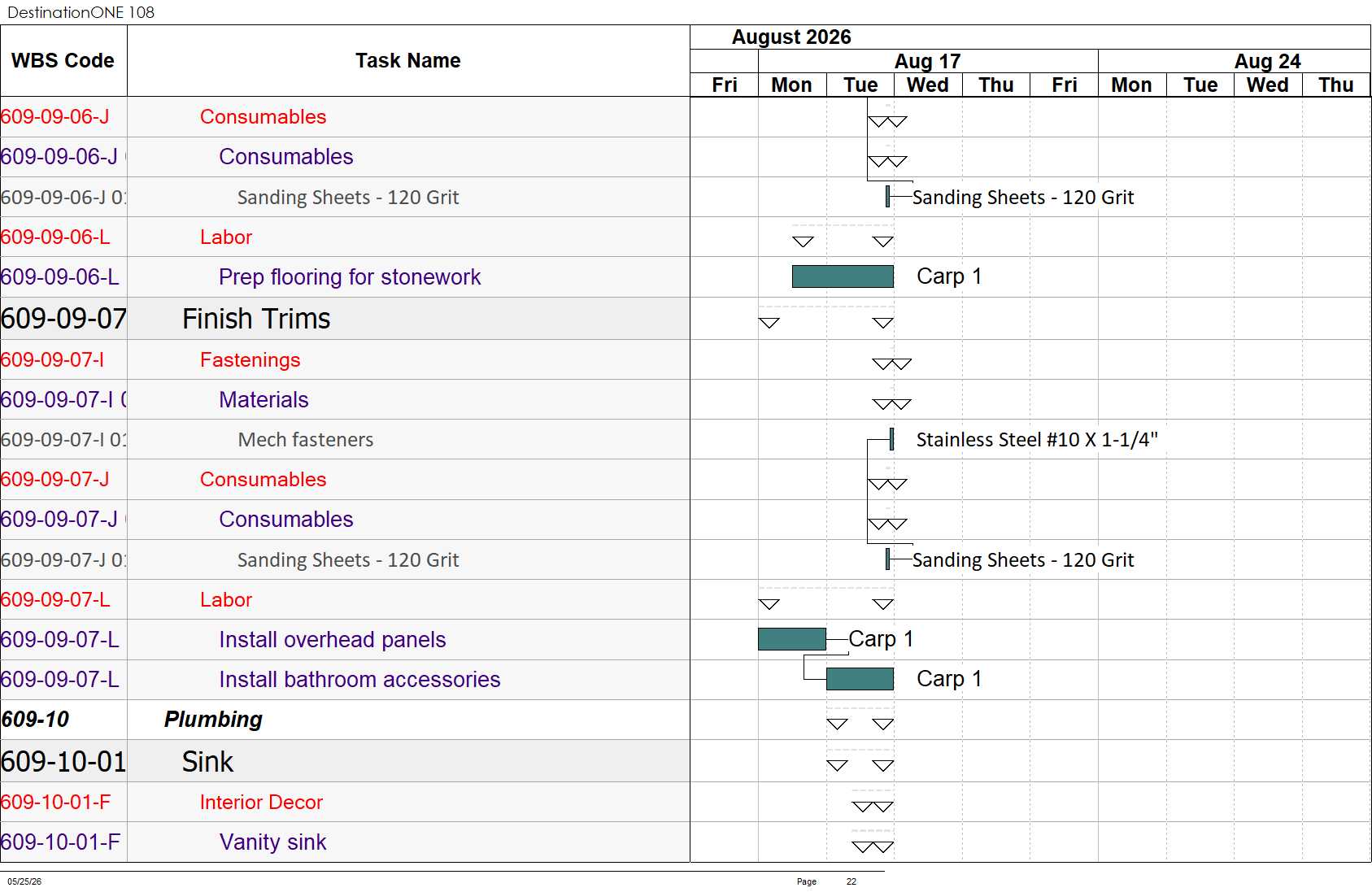Click the DestinationONE 108 title
Screen dimensions: 1372x892
tap(81, 12)
